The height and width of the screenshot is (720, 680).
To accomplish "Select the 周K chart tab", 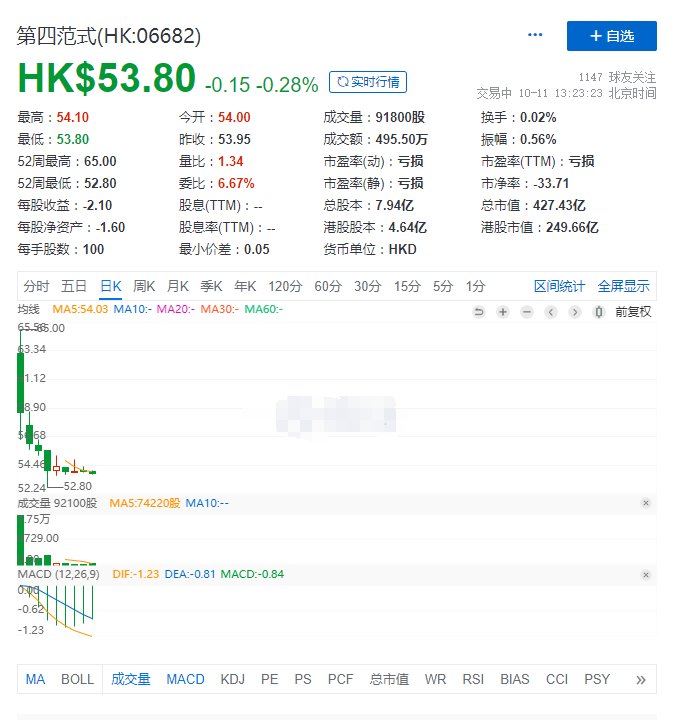I will (144, 287).
